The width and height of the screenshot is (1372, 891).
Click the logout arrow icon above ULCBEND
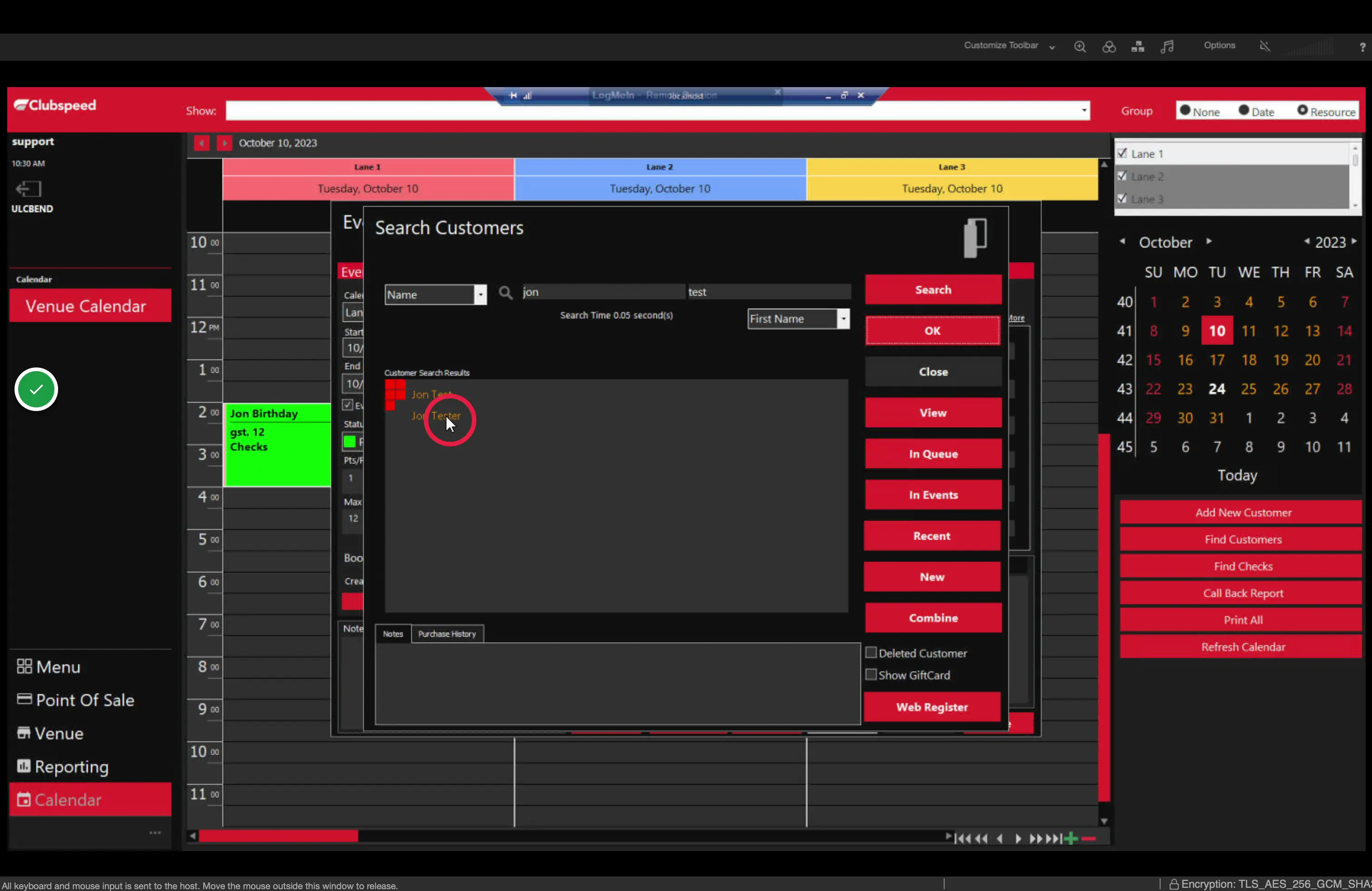click(x=28, y=189)
